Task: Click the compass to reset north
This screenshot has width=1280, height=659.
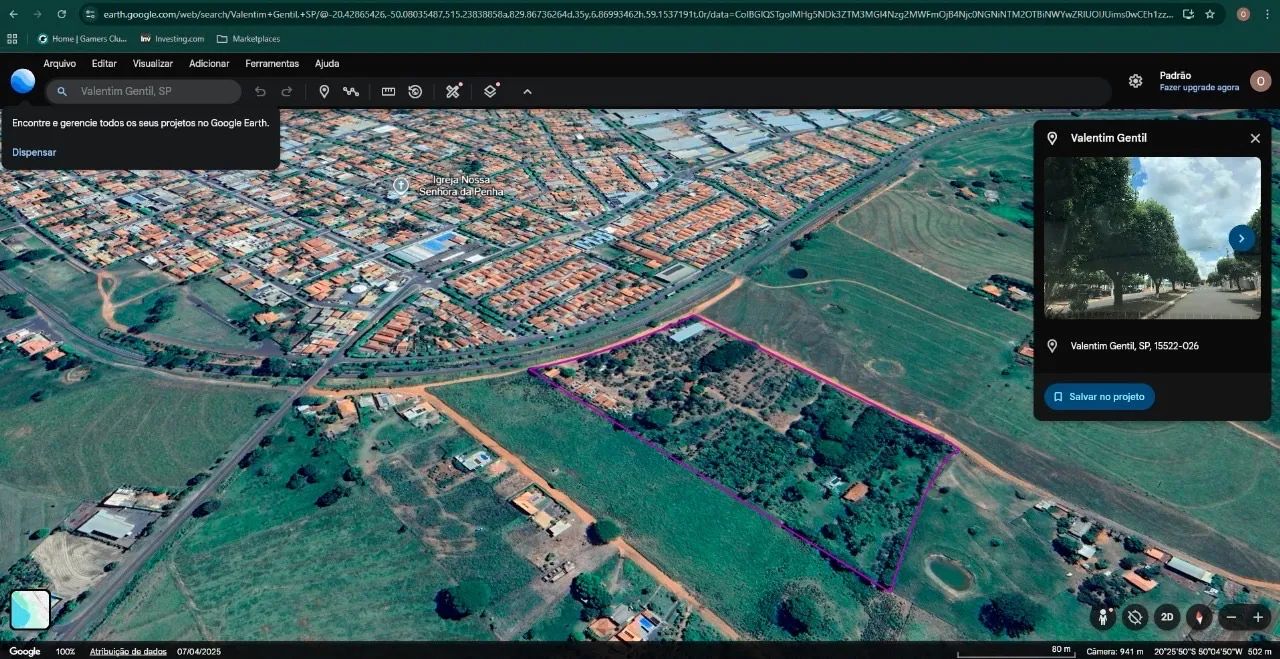Action: (x=1199, y=617)
